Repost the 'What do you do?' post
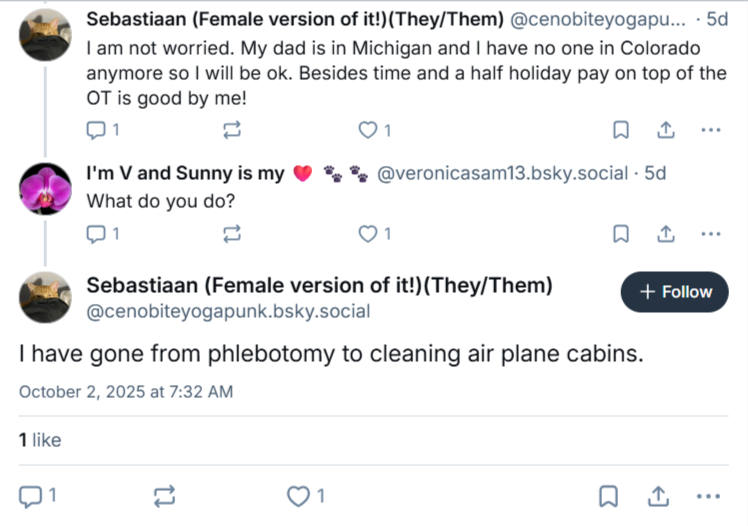The width and height of the screenshot is (748, 526). click(x=232, y=234)
